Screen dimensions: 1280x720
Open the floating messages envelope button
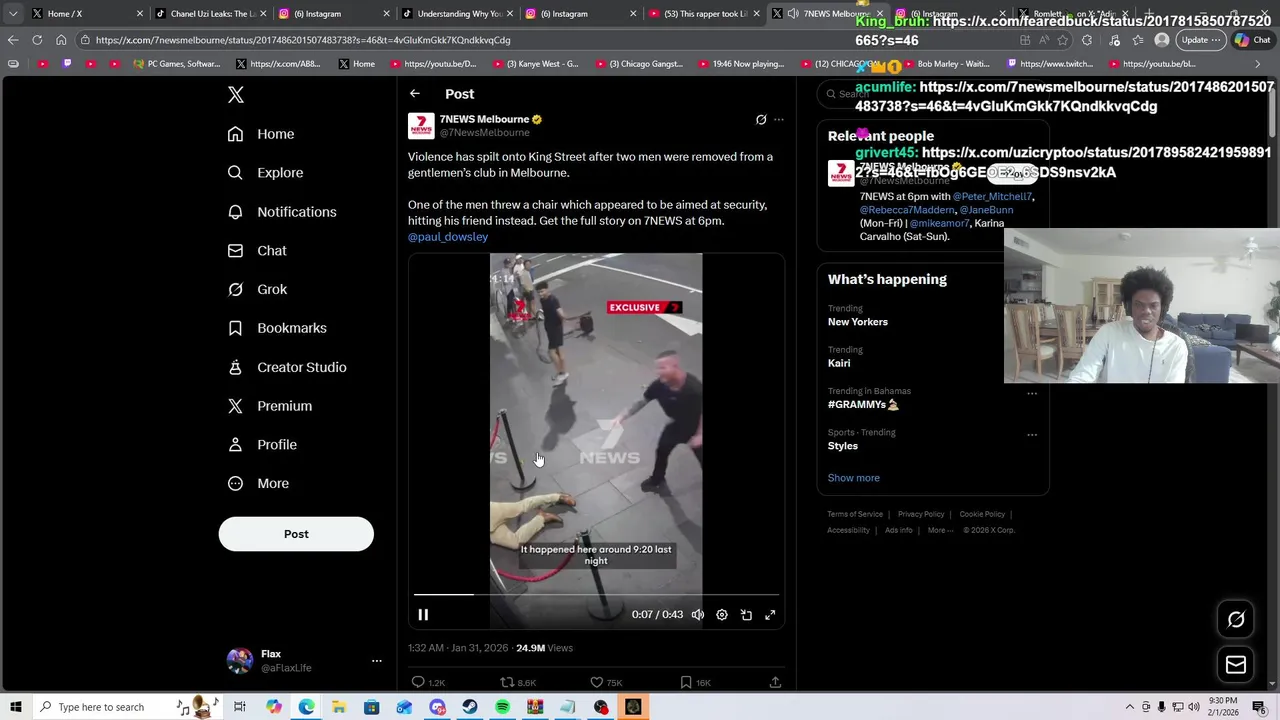[1236, 665]
